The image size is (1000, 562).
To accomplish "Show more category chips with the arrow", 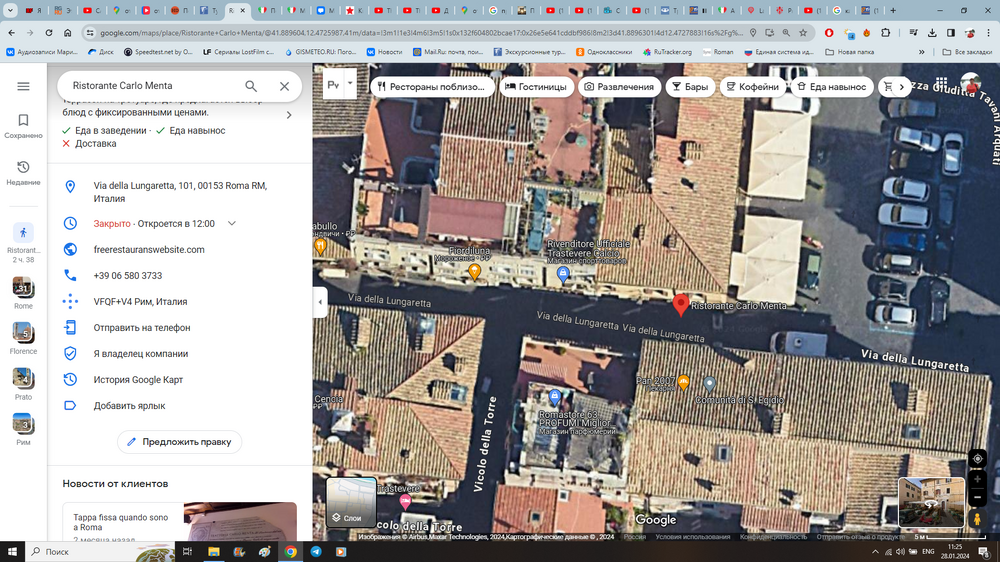I will click(x=901, y=87).
